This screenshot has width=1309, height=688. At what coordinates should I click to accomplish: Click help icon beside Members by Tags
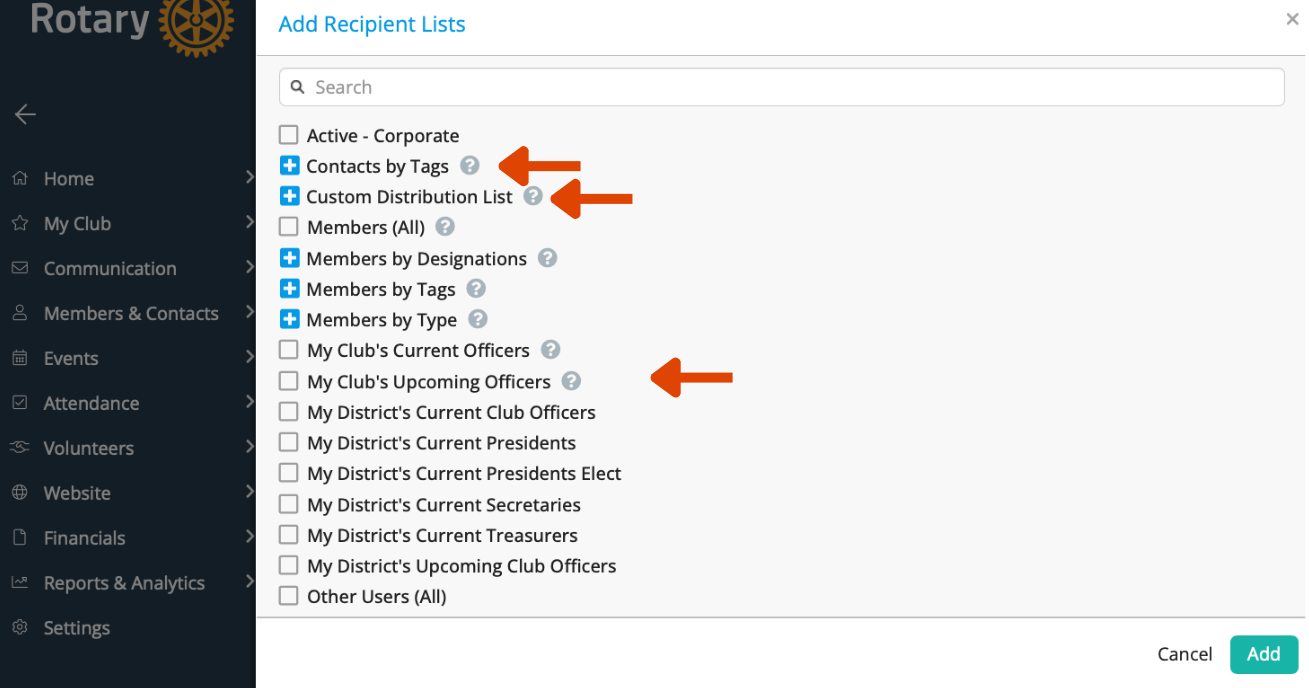(477, 289)
